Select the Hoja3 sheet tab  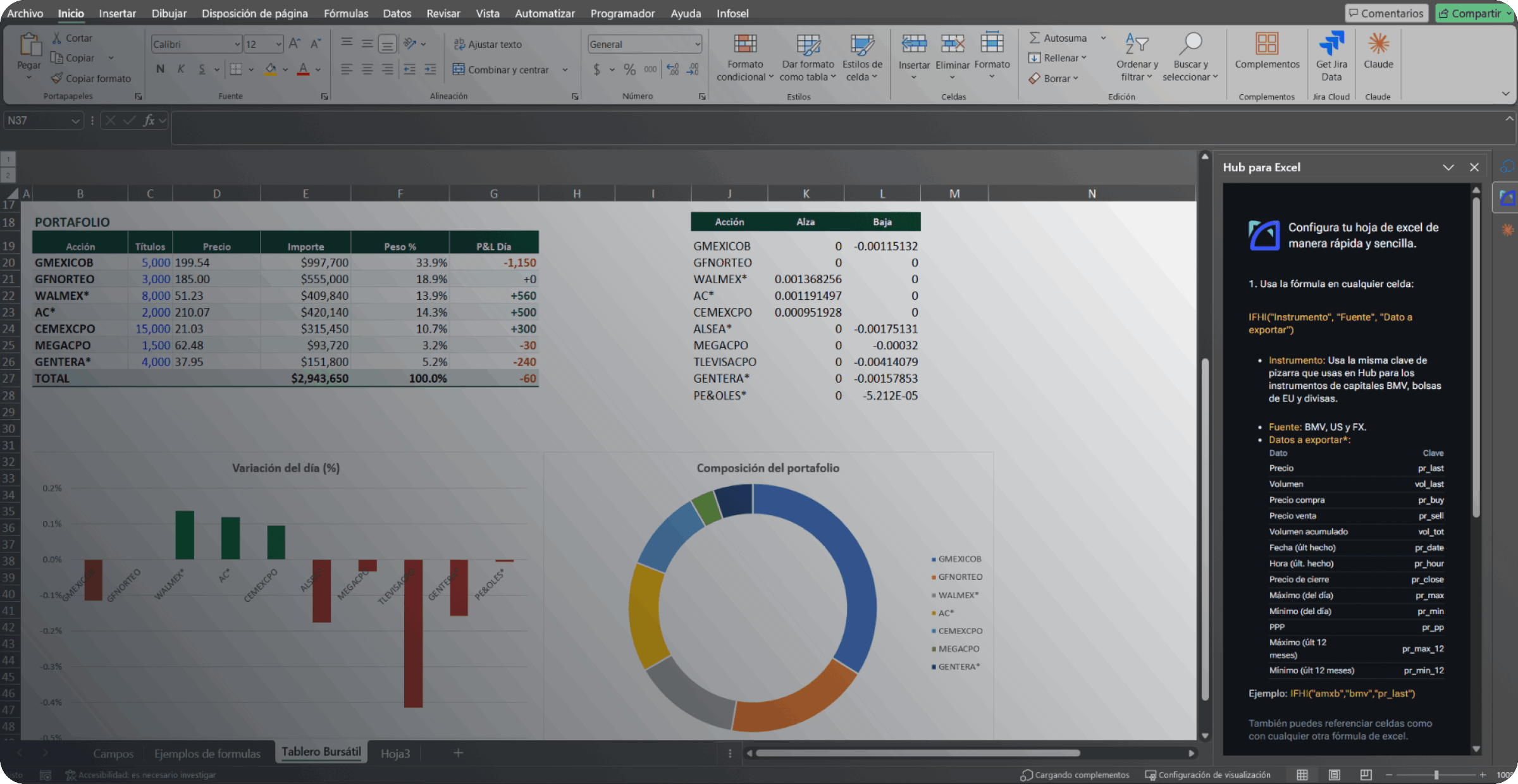click(x=395, y=754)
